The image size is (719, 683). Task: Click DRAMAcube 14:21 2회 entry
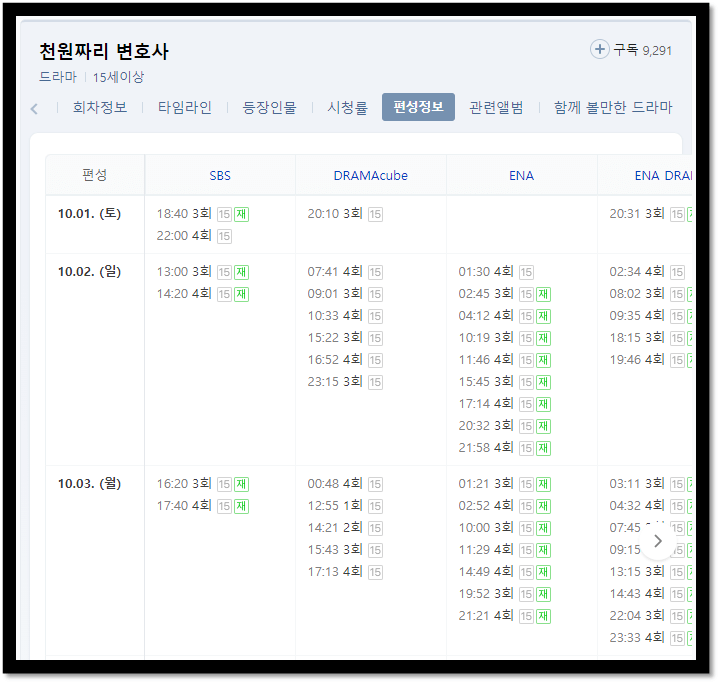pos(345,528)
